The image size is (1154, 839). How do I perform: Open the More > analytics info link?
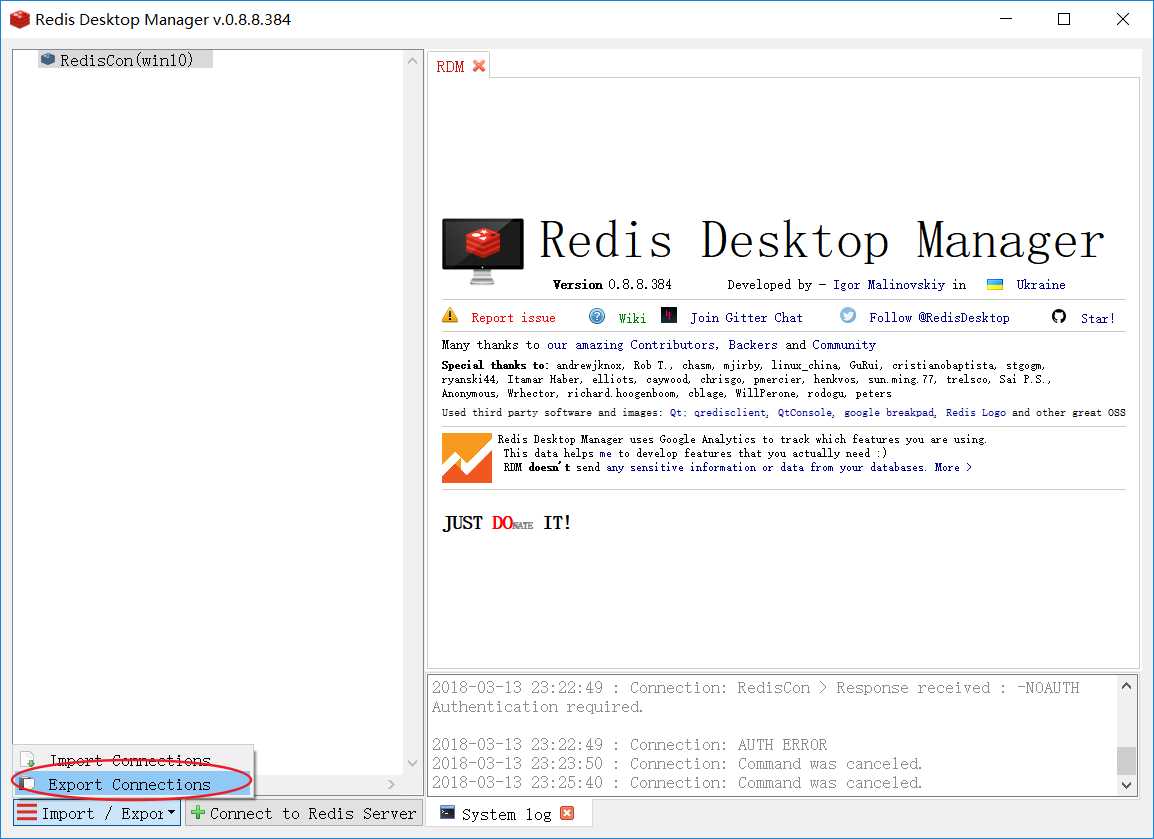[x=953, y=467]
